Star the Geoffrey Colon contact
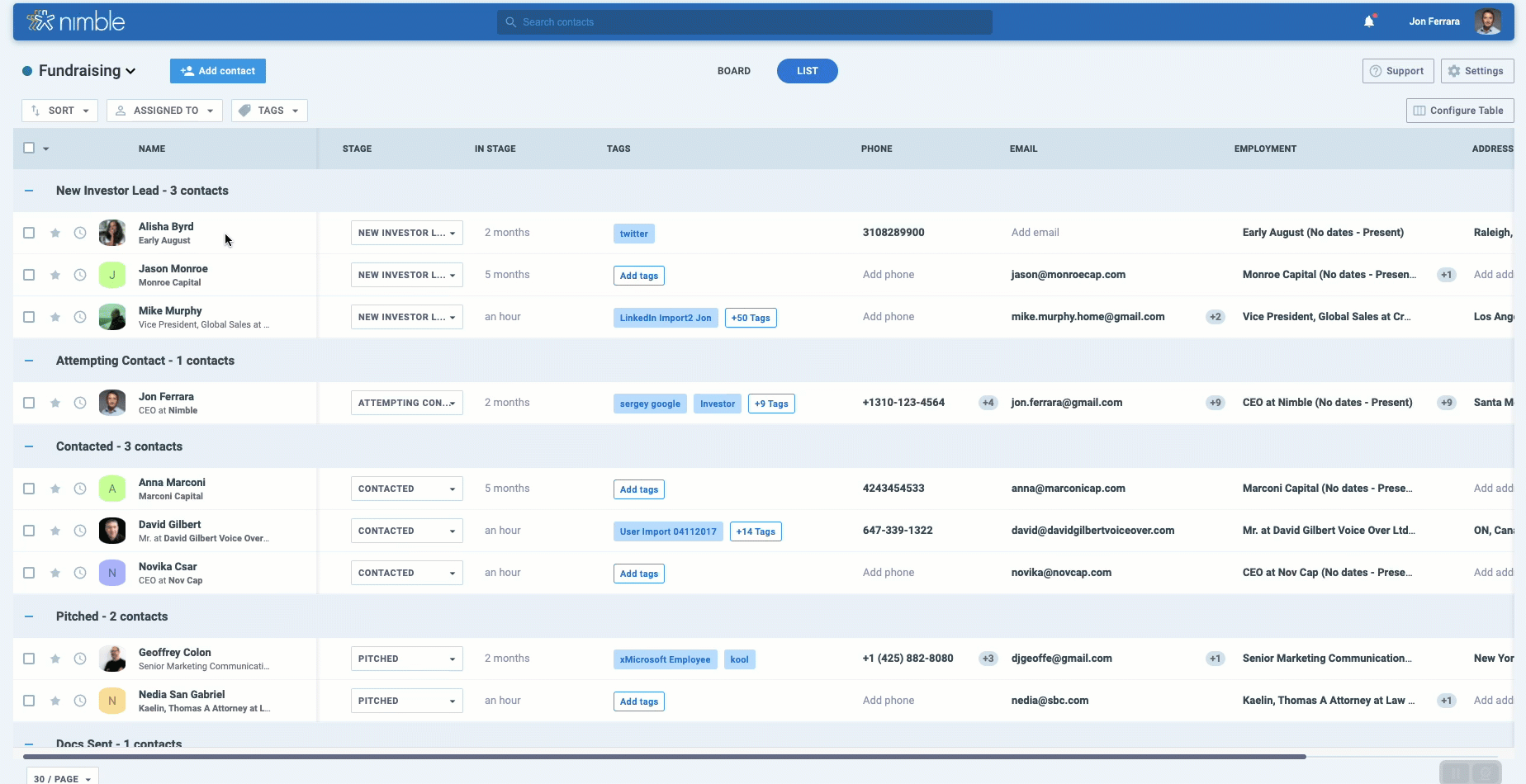The image size is (1526, 784). (55, 659)
